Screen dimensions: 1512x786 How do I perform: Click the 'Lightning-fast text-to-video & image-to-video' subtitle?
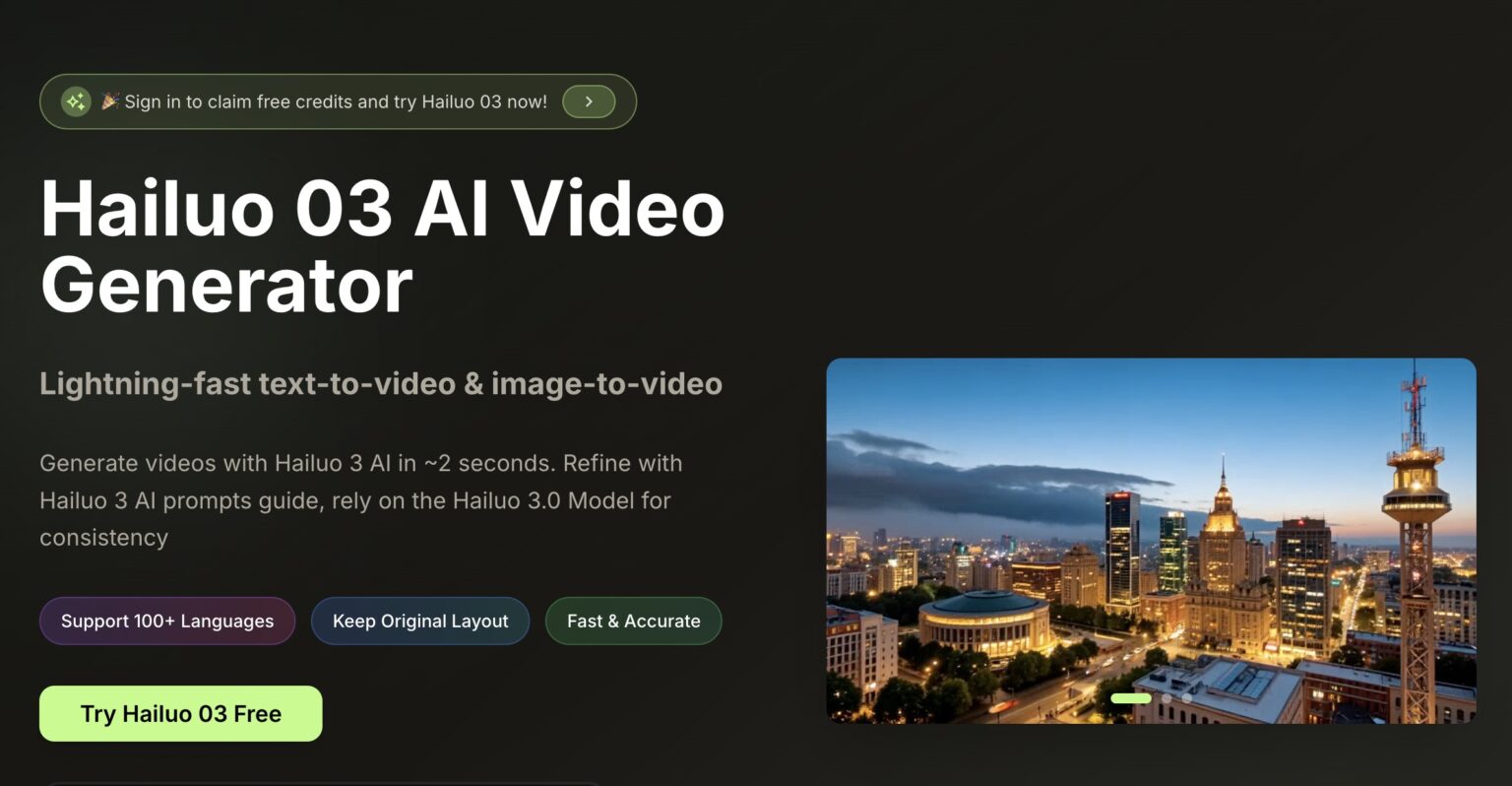point(381,383)
